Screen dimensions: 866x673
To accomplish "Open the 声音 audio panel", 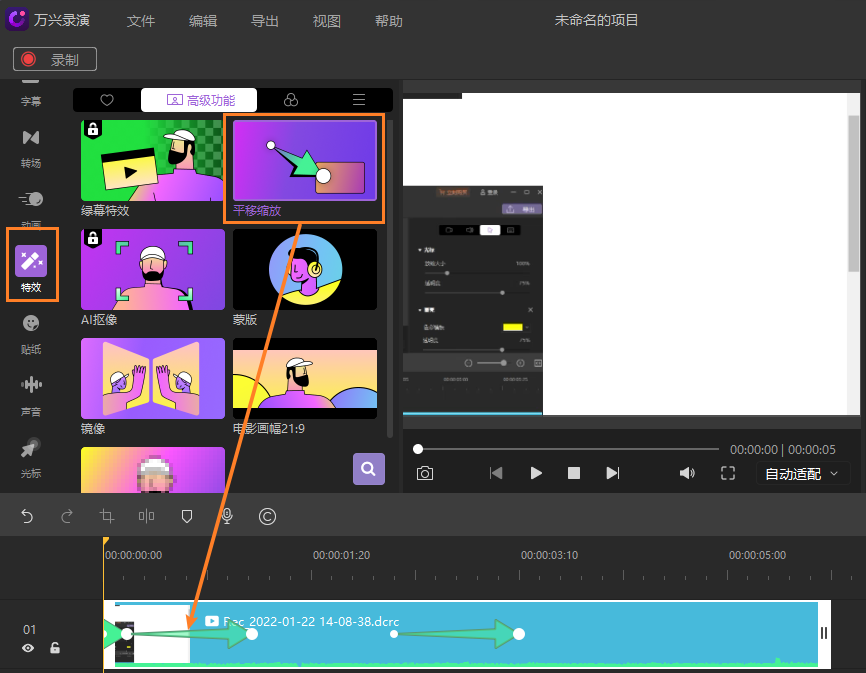I will point(31,392).
